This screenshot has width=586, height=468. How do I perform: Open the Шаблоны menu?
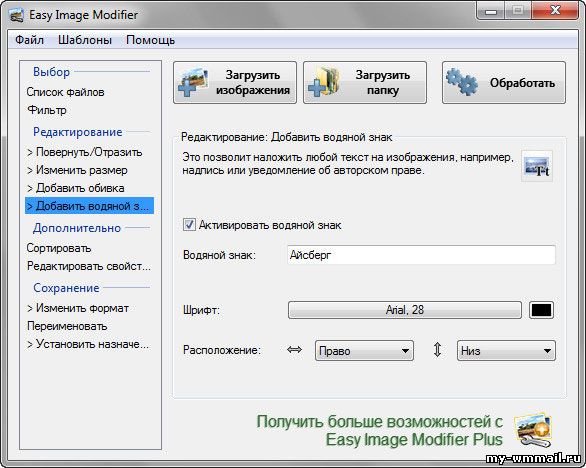pyautogui.click(x=85, y=40)
